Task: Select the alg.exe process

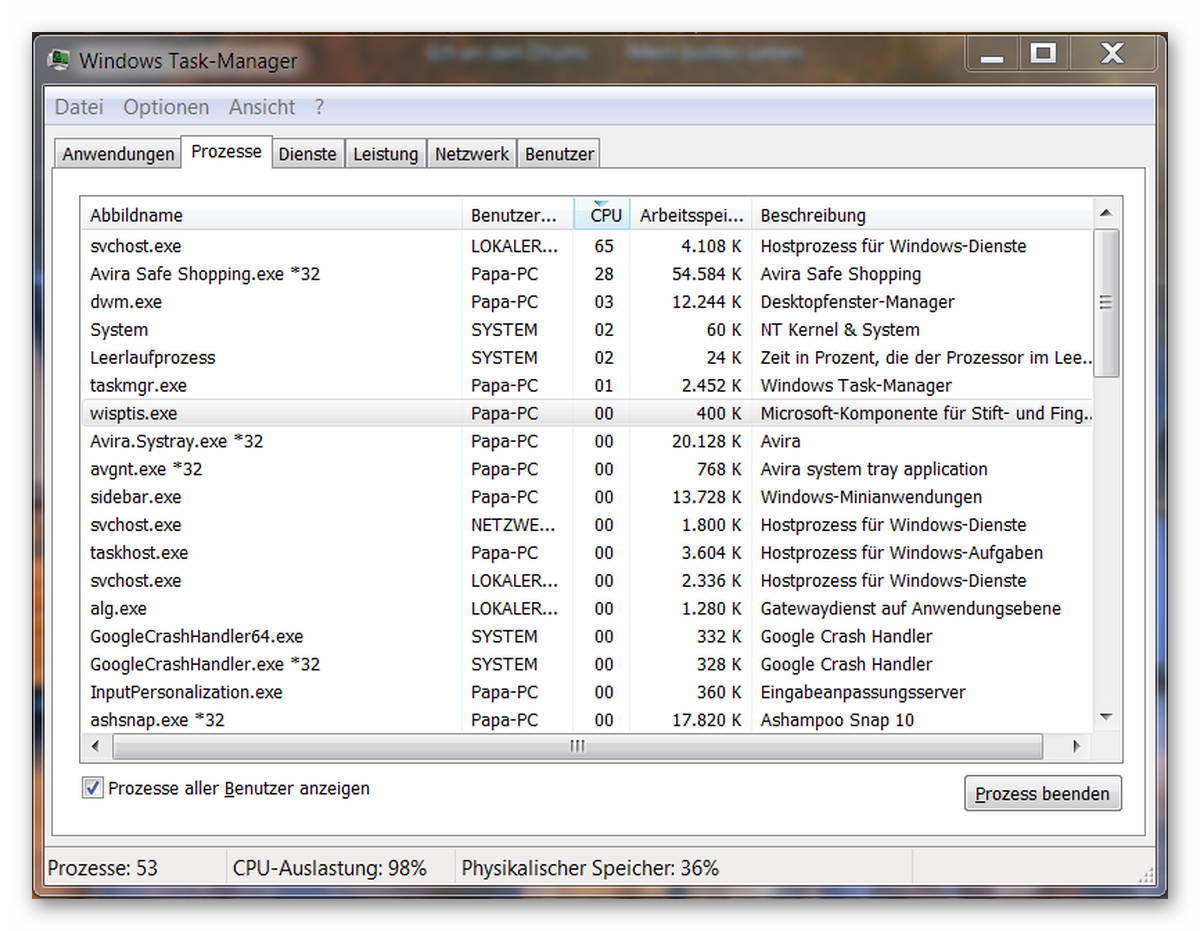Action: coord(588,609)
